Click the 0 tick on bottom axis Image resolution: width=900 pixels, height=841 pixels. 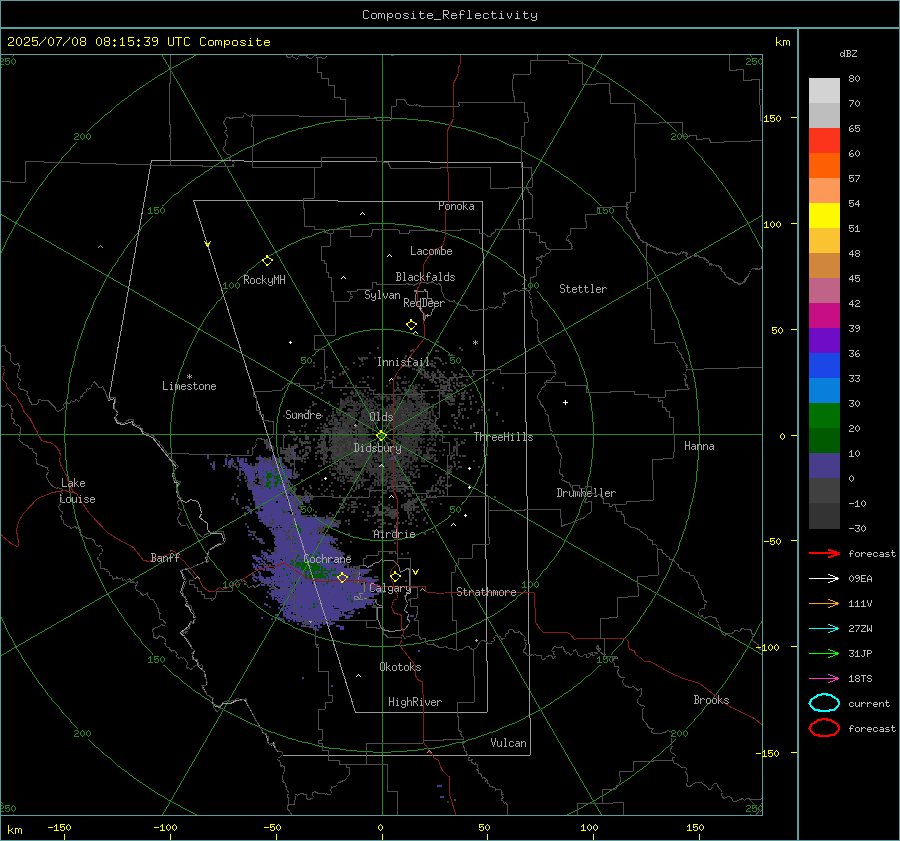point(380,827)
